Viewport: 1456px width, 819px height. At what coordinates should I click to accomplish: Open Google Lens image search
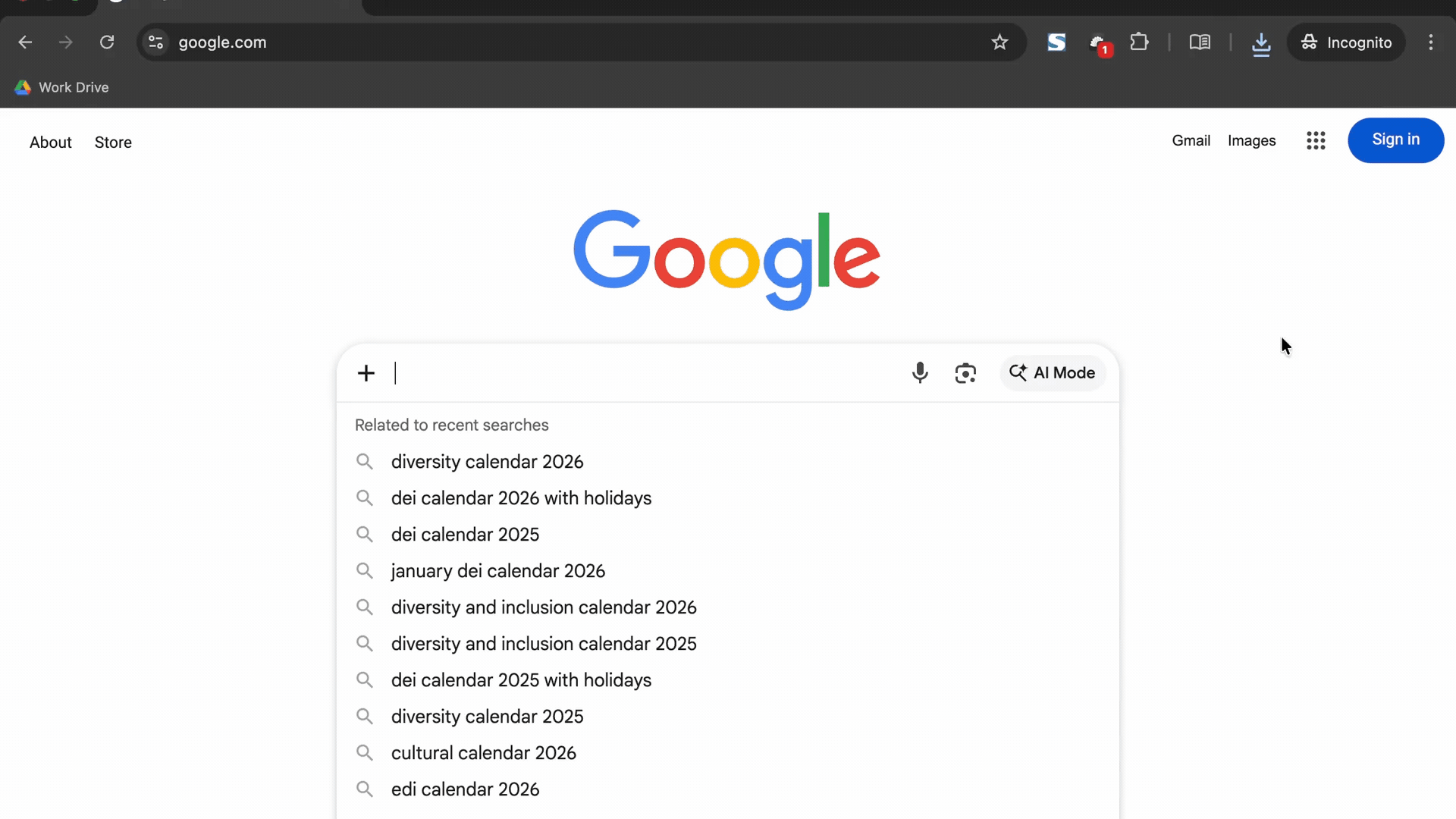pyautogui.click(x=965, y=373)
